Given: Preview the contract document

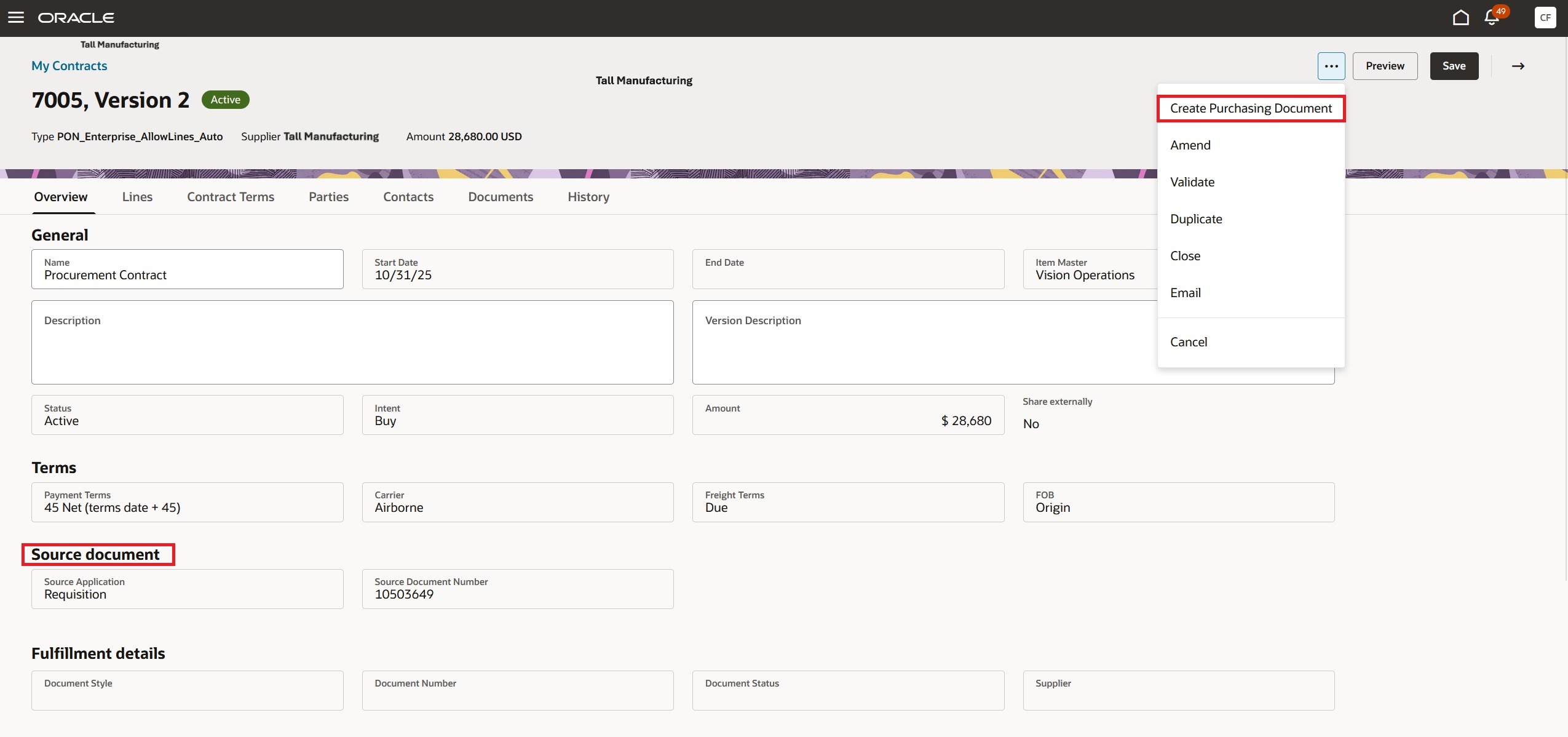Looking at the screenshot, I should point(1385,65).
